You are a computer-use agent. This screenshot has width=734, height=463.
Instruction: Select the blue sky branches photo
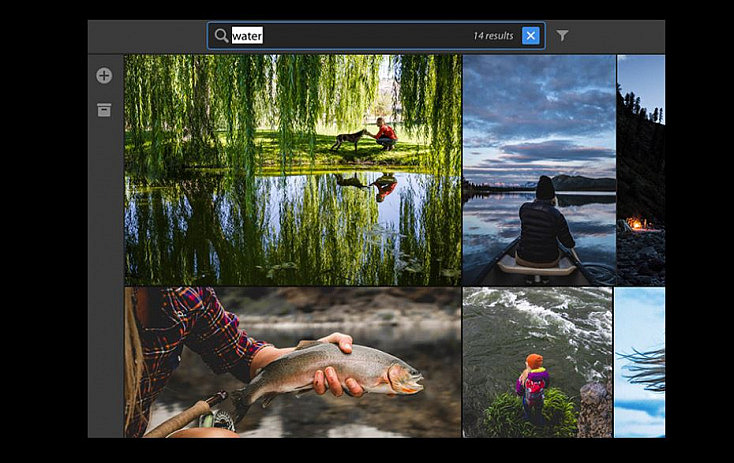point(639,362)
